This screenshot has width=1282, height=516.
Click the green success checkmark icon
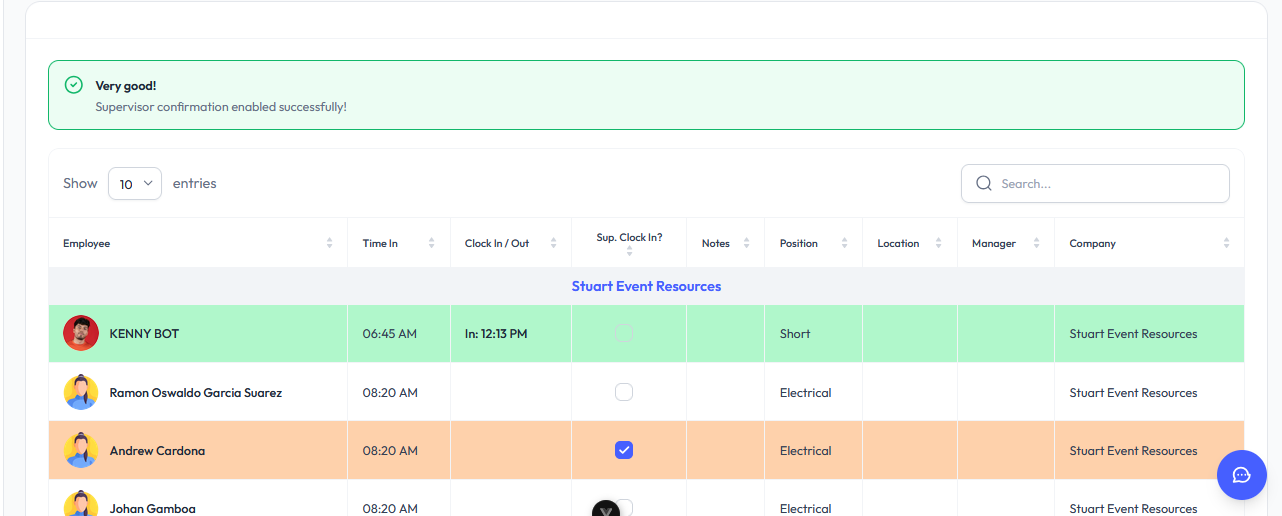coord(73,85)
